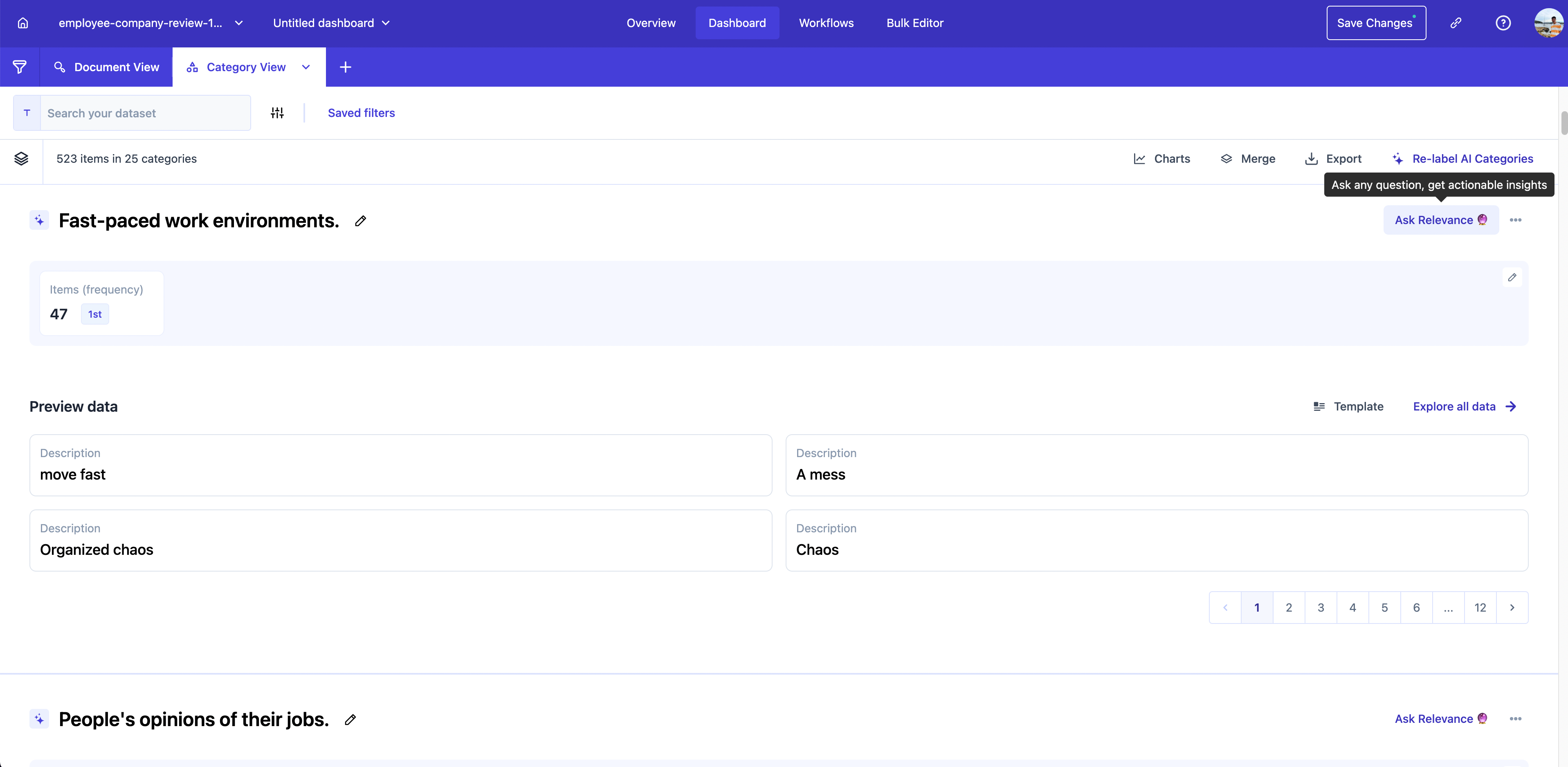Screen dimensions: 1568x767
Task: Open the help question mark icon
Action: click(1503, 23)
